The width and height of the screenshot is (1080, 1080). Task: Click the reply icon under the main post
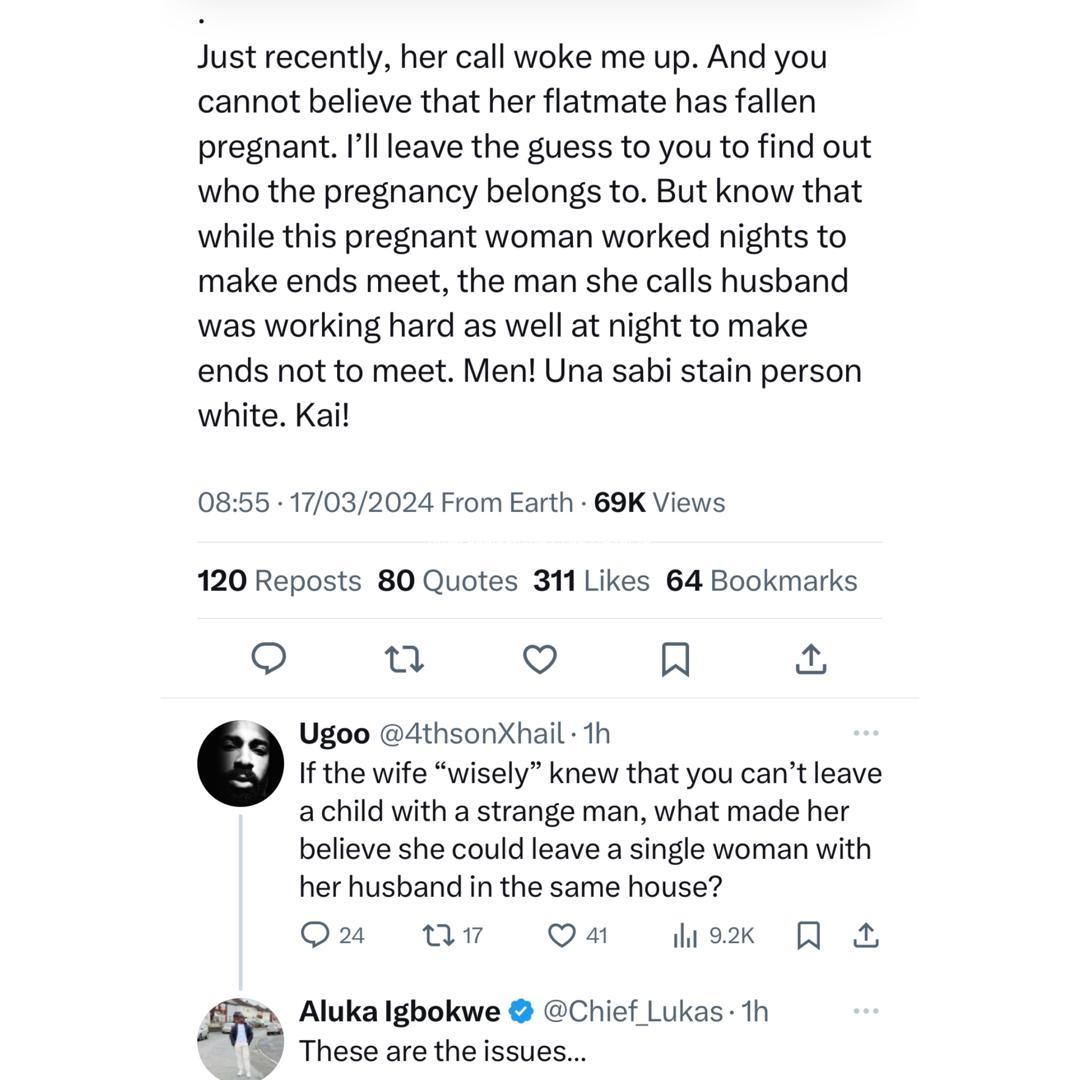pos(268,659)
